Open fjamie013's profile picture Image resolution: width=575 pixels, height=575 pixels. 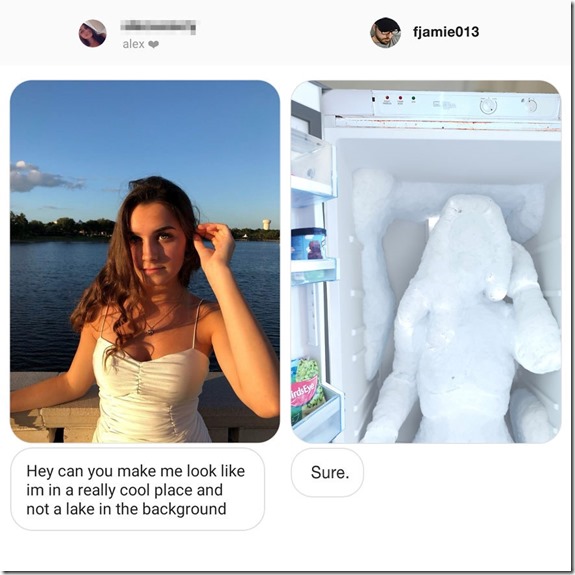[385, 32]
